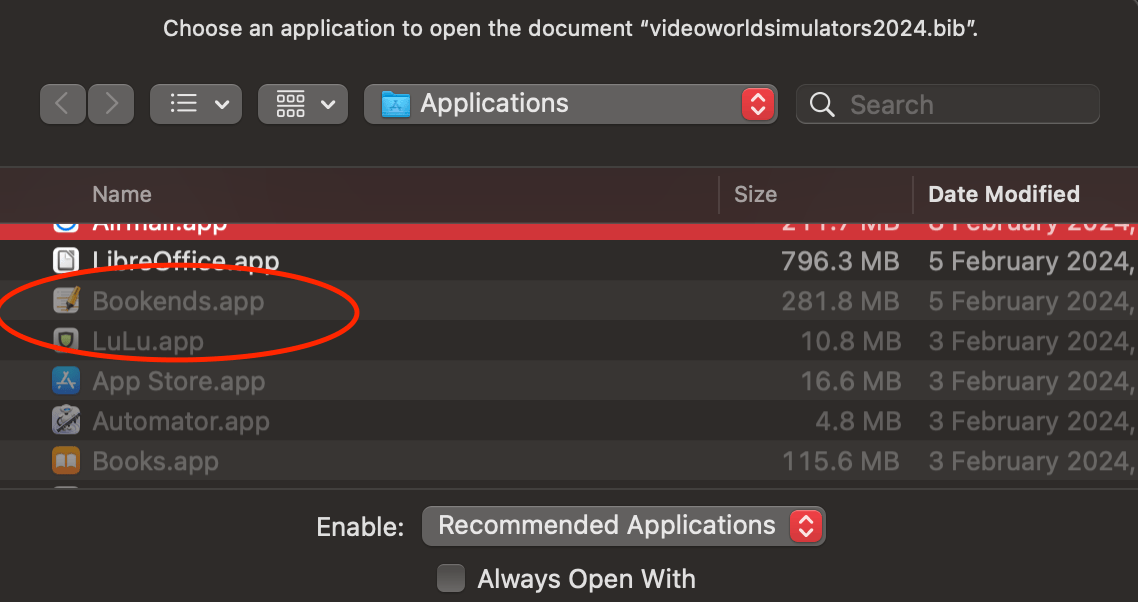Click the 796.3 MB size value

[840, 261]
